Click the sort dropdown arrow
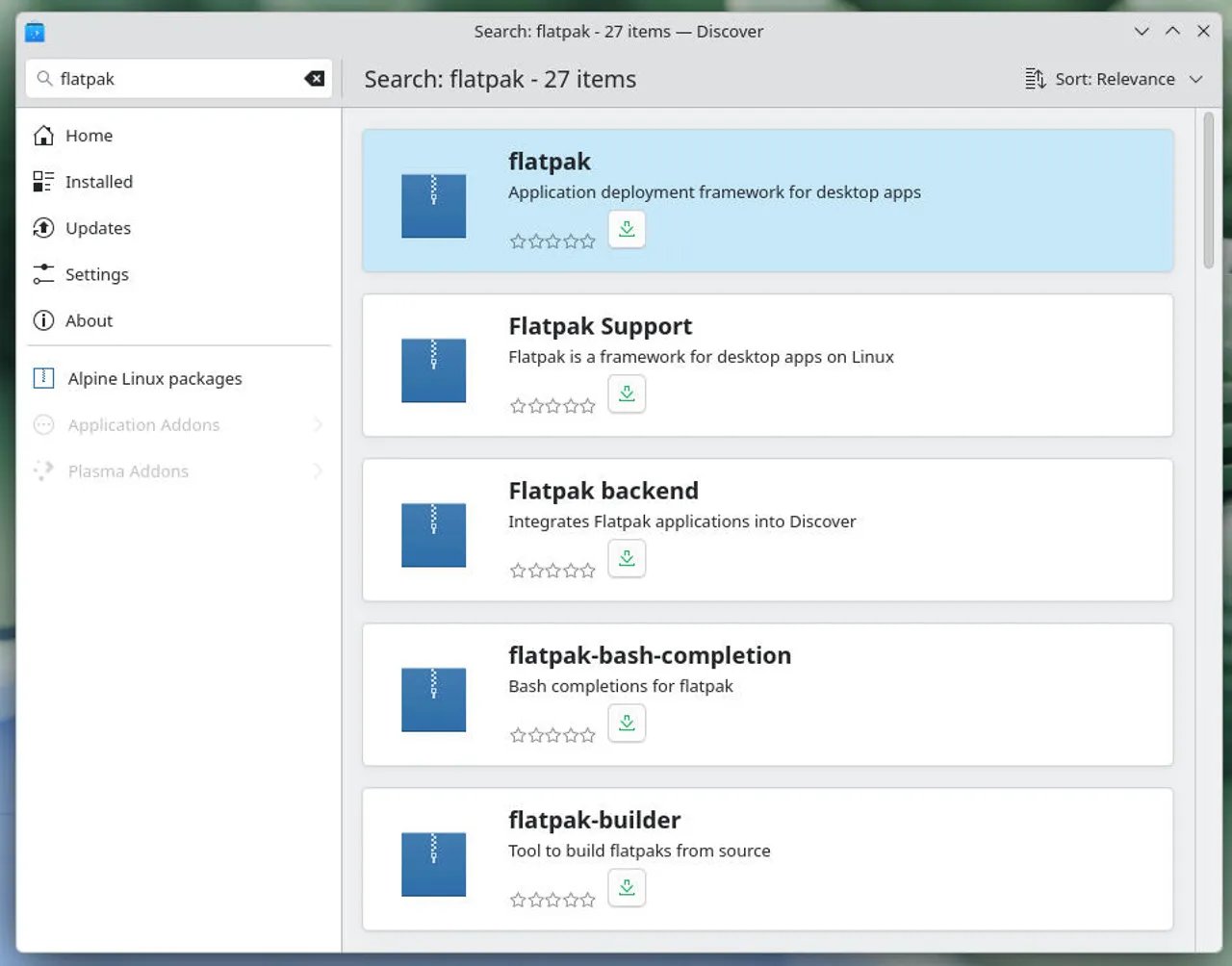1232x966 pixels. point(1196,79)
